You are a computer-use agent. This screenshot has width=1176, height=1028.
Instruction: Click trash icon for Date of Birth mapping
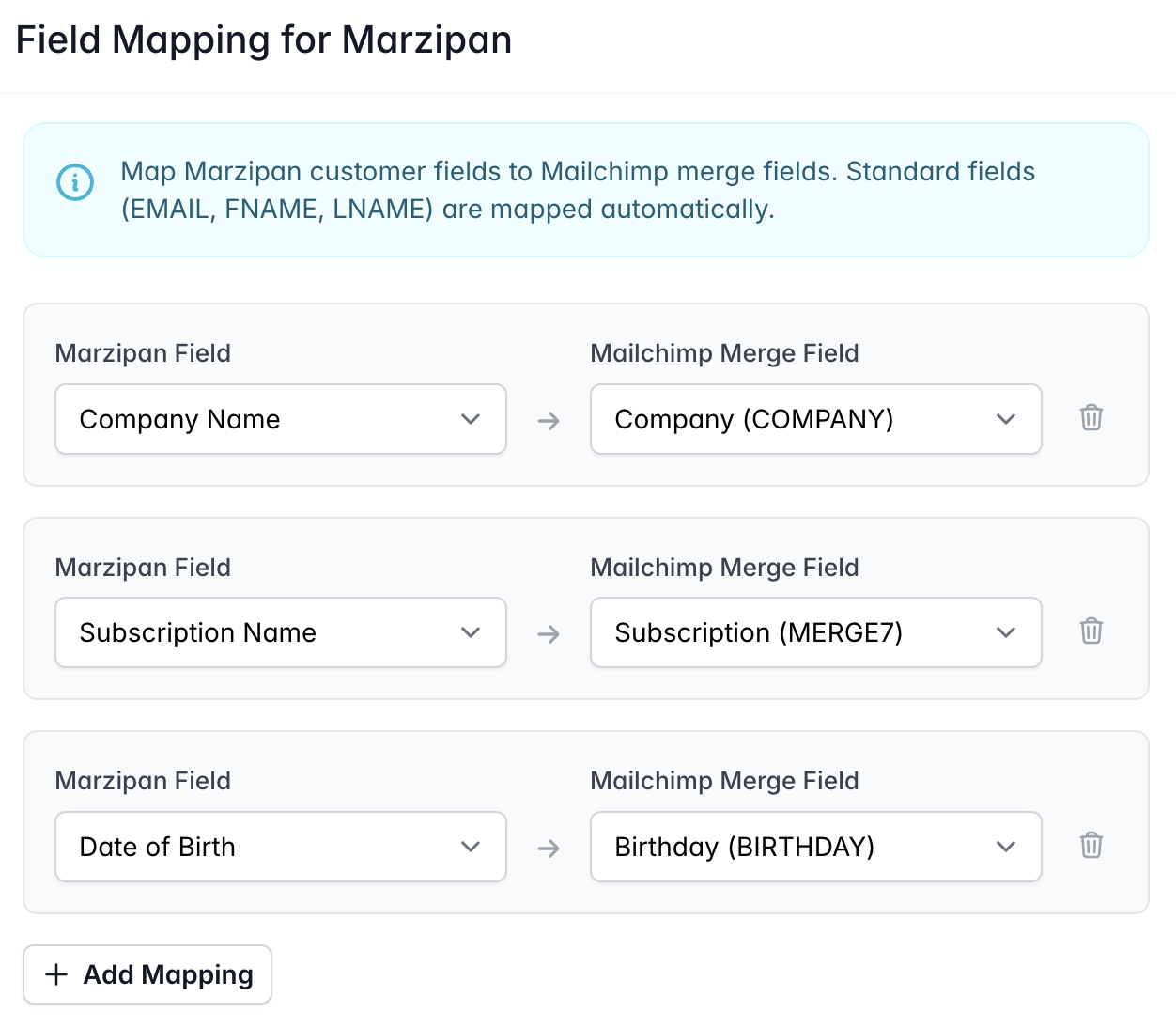point(1091,846)
